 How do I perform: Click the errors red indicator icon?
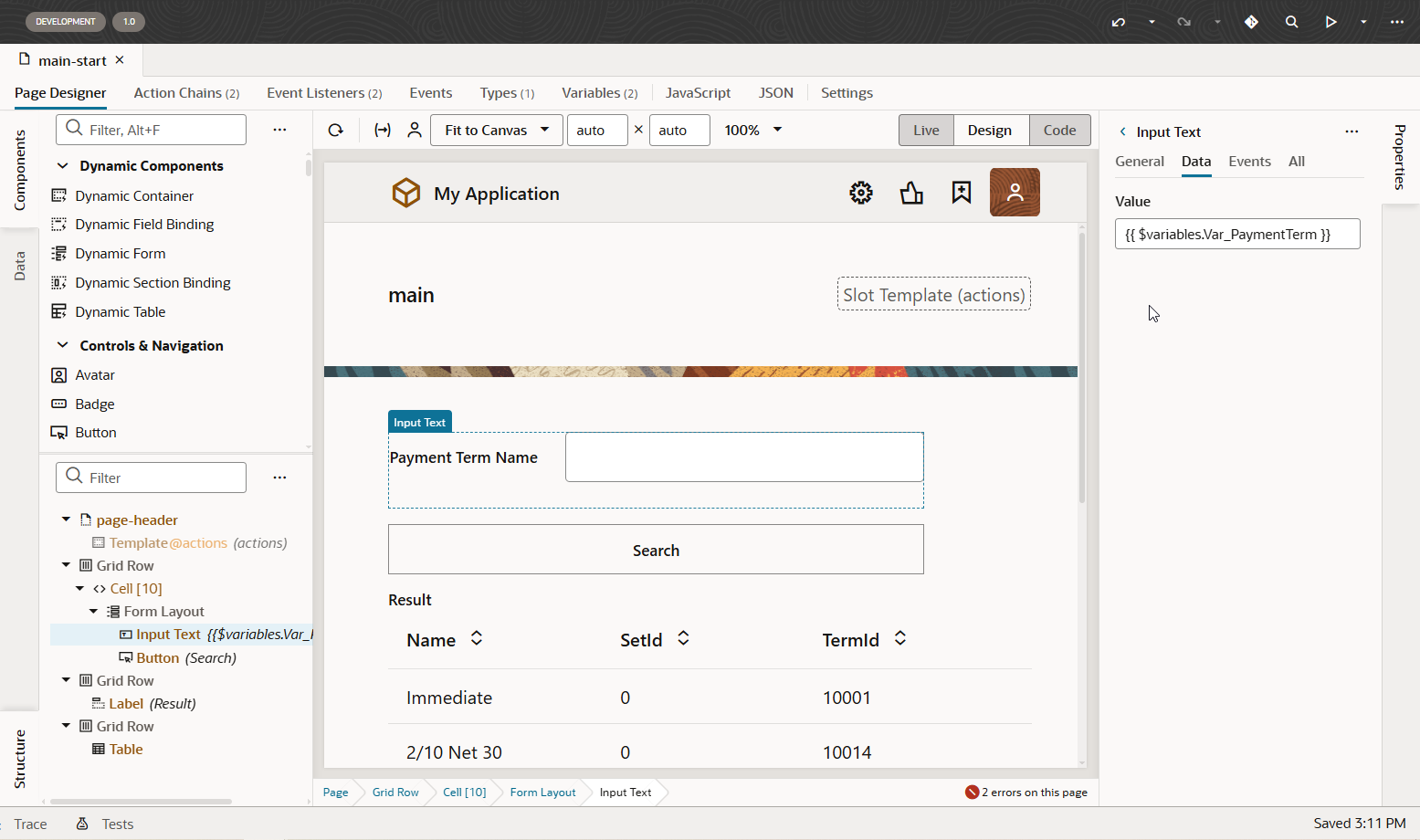coord(972,793)
